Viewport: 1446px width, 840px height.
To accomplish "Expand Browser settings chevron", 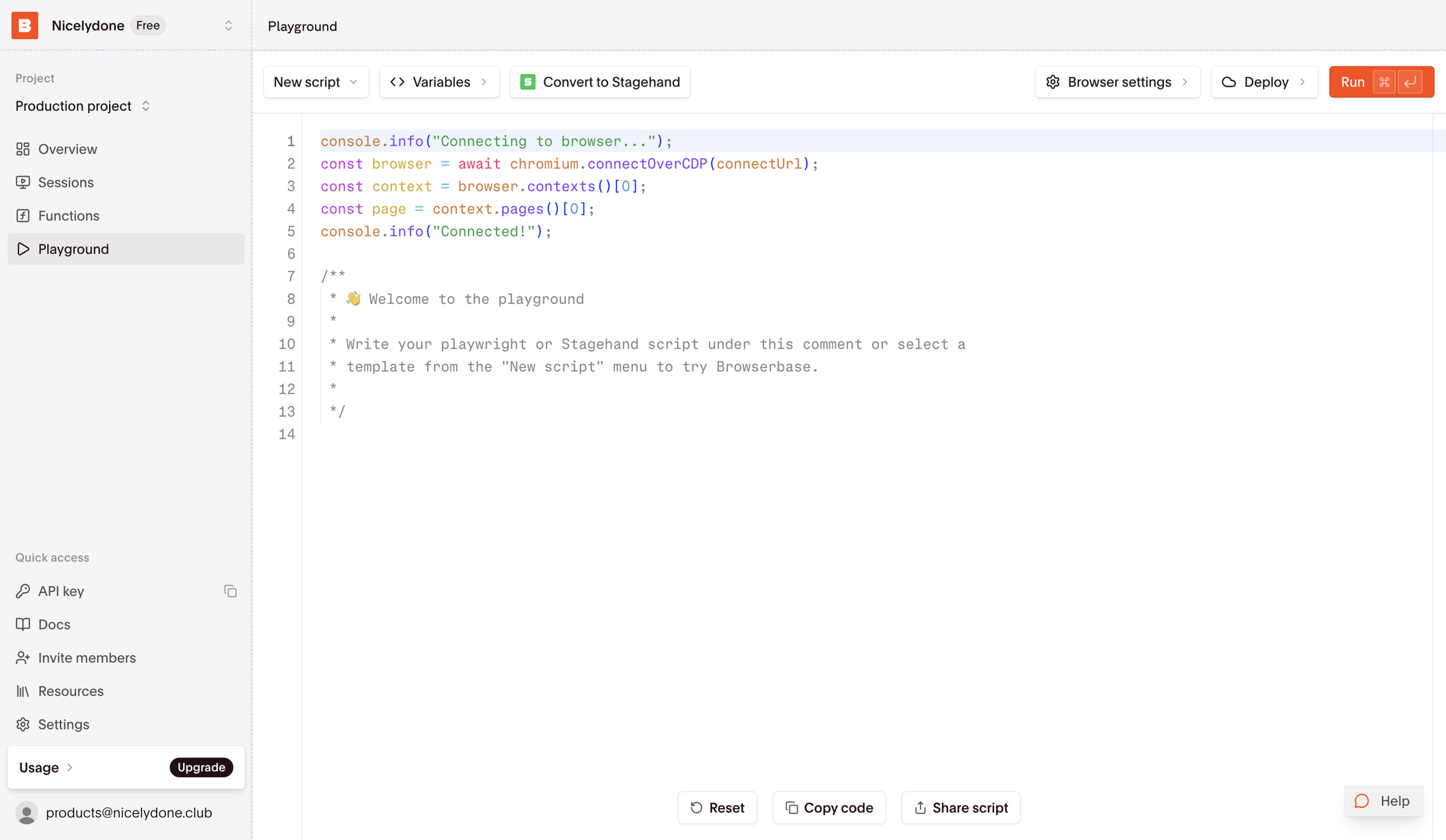I will point(1185,82).
